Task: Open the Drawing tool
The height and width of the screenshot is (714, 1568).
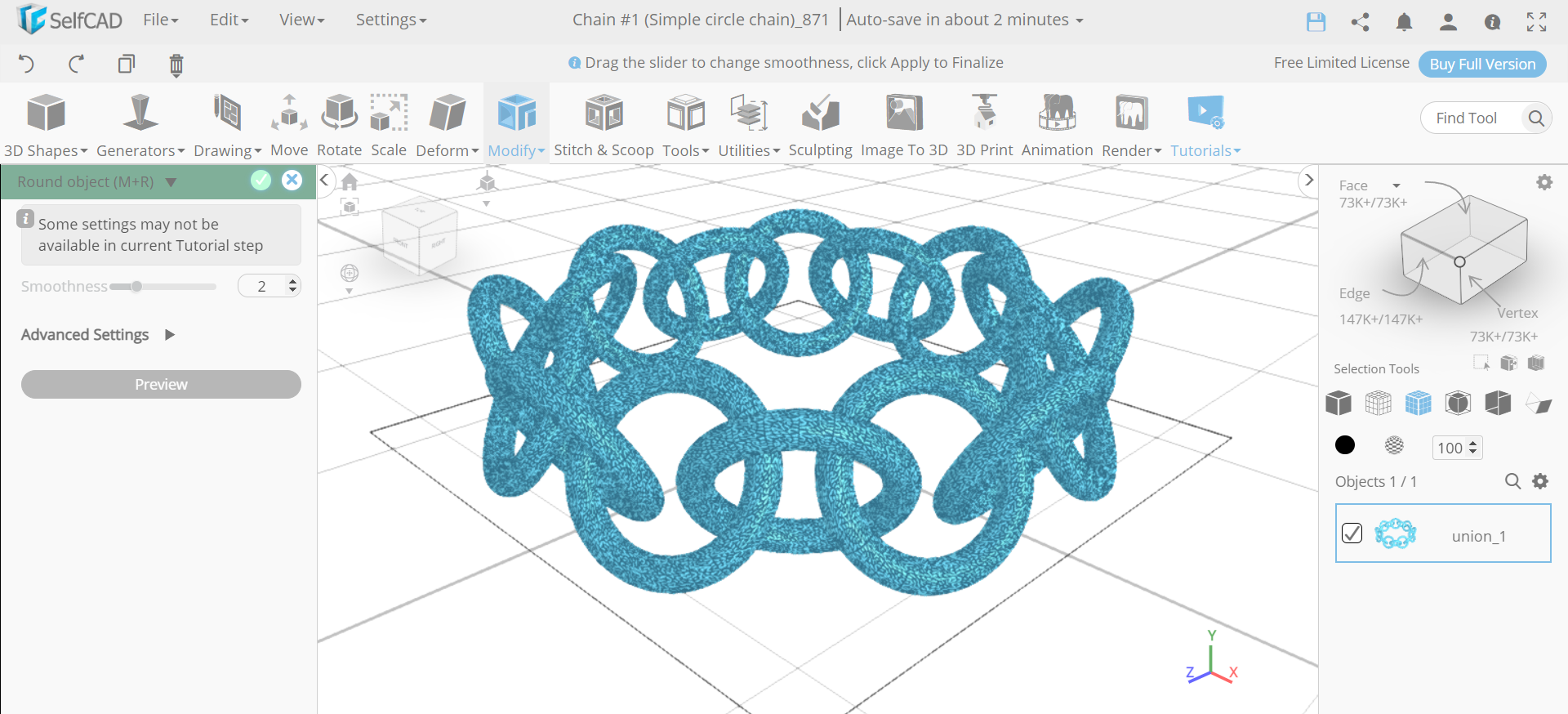Action: point(227,126)
